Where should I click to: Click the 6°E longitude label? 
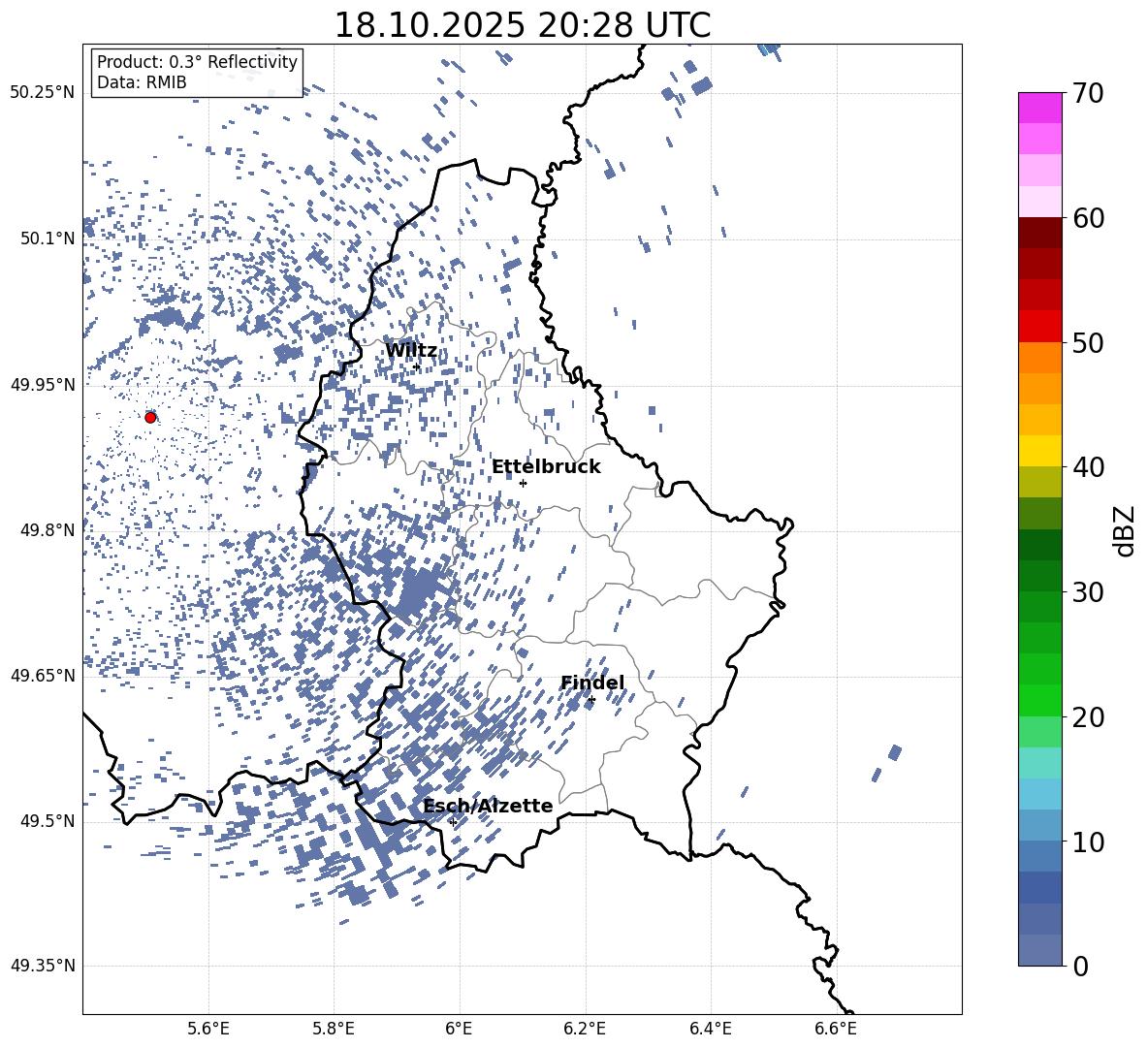click(459, 1029)
